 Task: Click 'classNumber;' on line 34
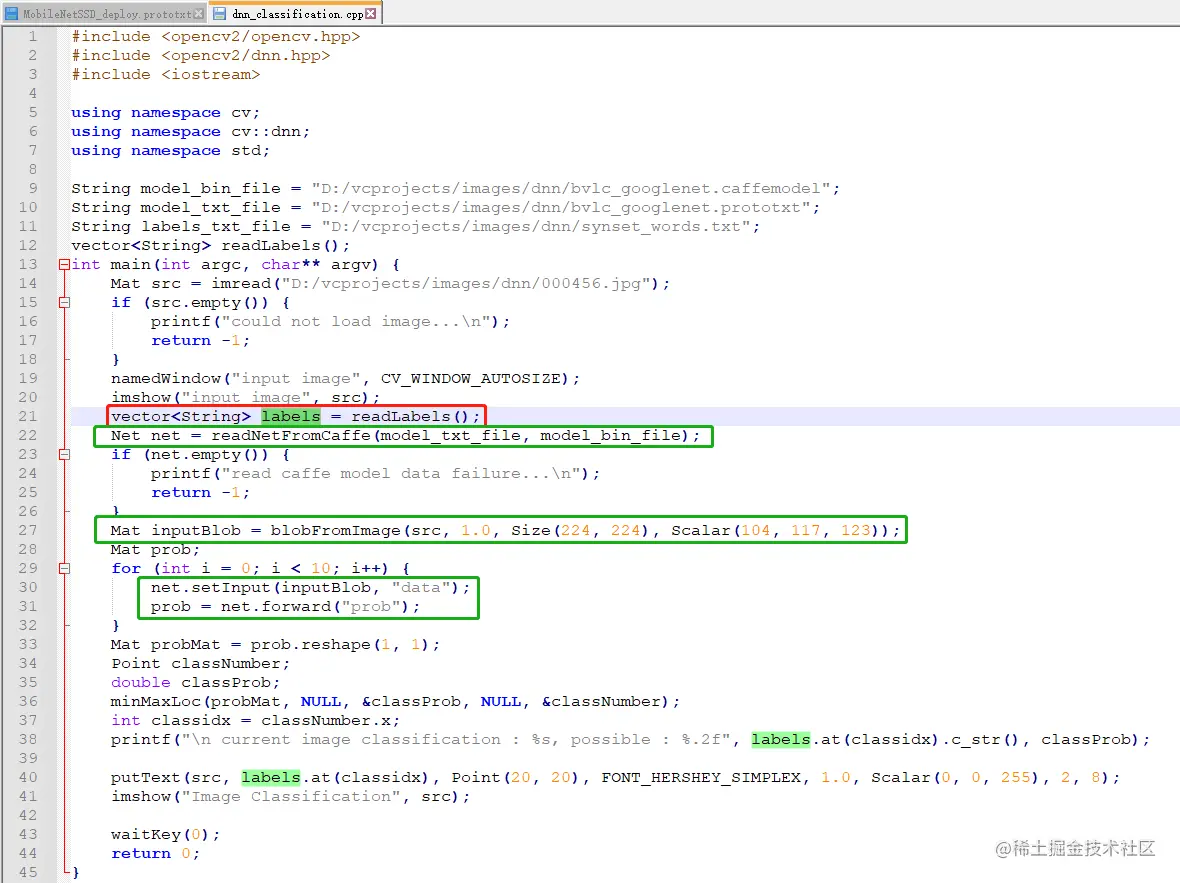point(230,663)
